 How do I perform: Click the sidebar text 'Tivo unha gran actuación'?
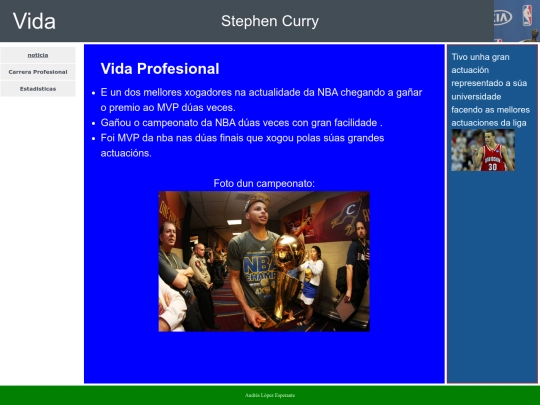coord(490,90)
